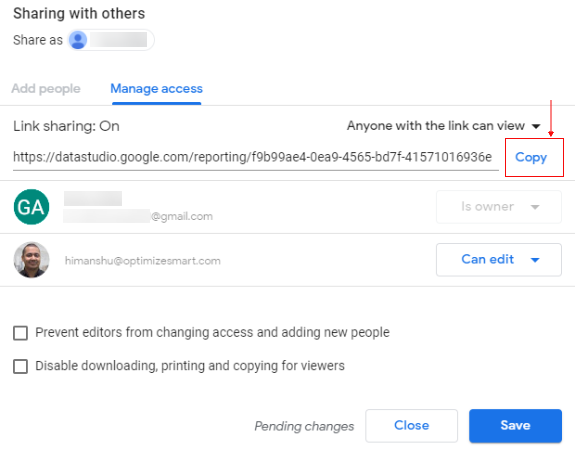Image resolution: width=575 pixels, height=450 pixels.
Task: Click the Share as account chip
Action: click(x=110, y=40)
